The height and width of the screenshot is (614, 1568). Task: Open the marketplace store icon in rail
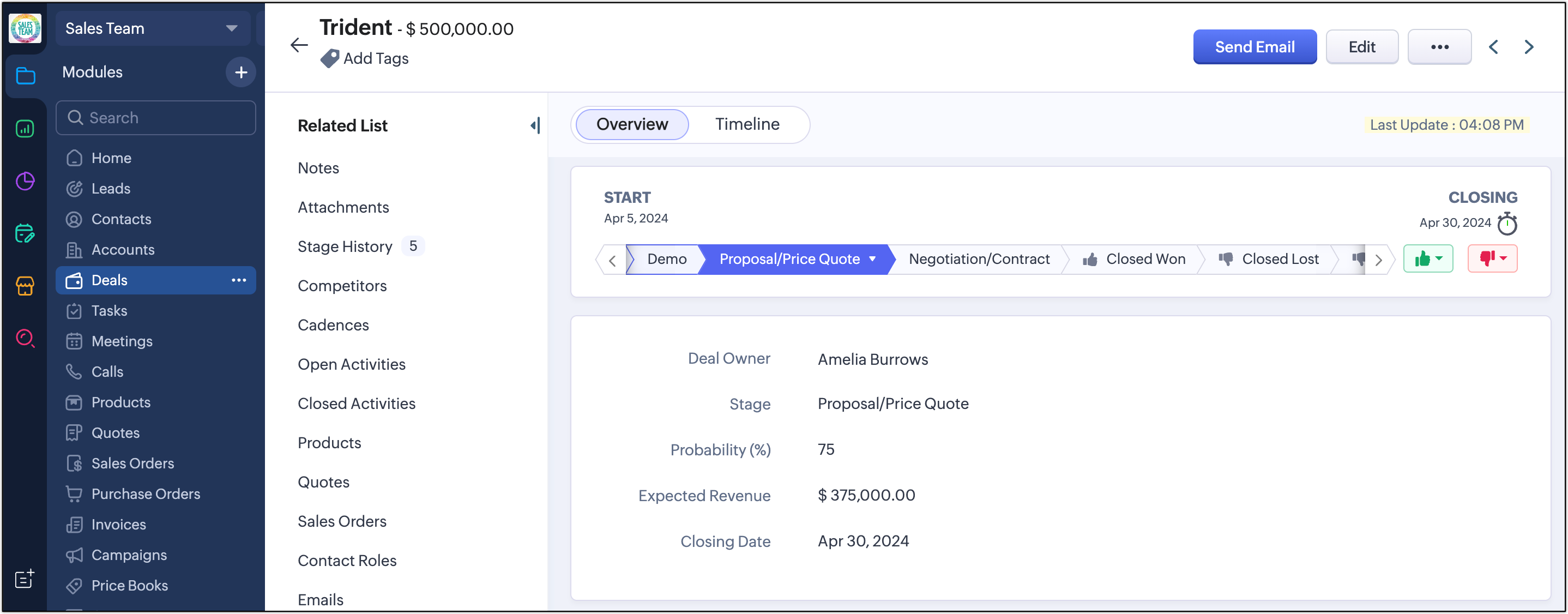[x=25, y=286]
